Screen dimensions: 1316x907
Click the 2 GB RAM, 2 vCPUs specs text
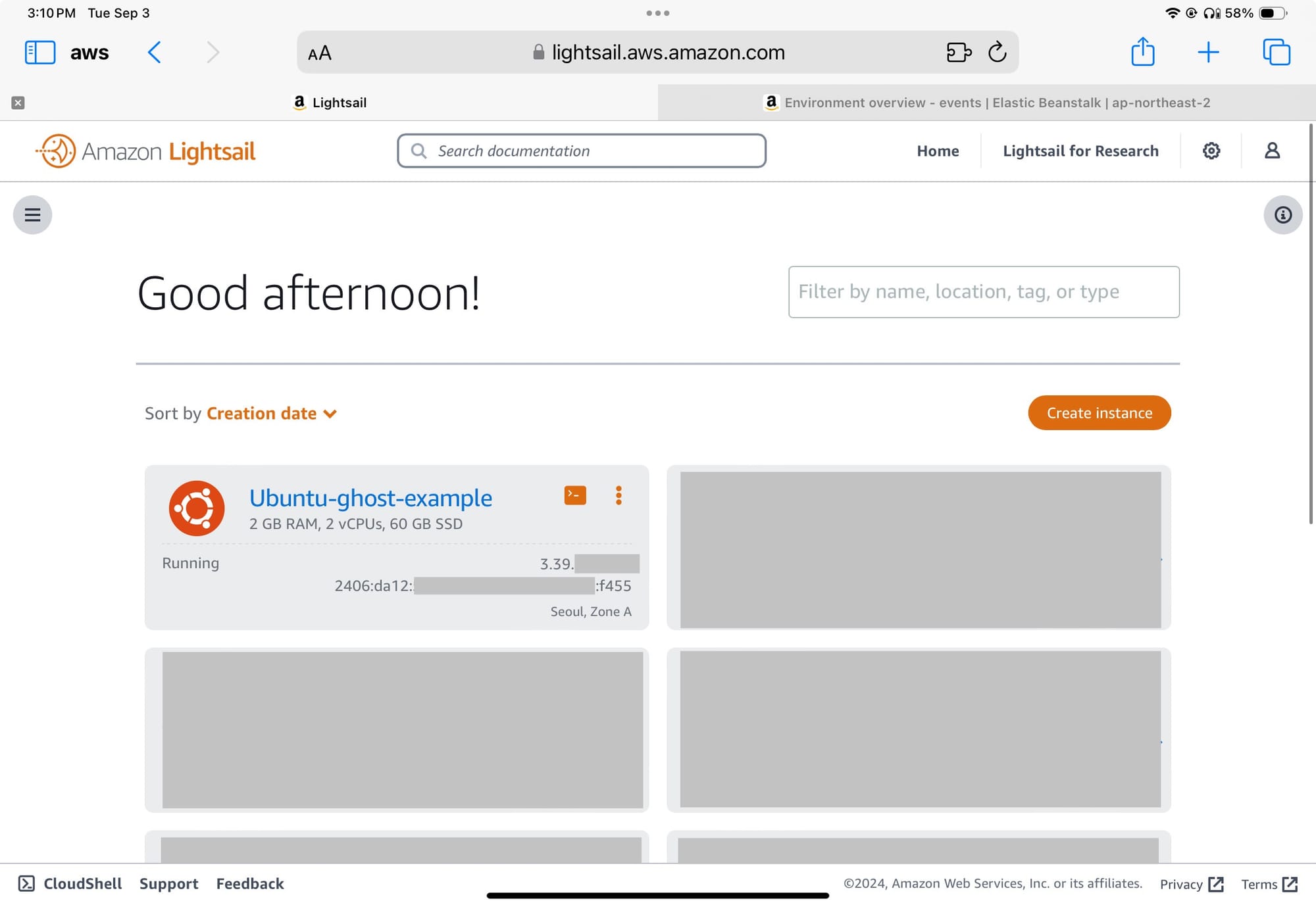point(356,524)
